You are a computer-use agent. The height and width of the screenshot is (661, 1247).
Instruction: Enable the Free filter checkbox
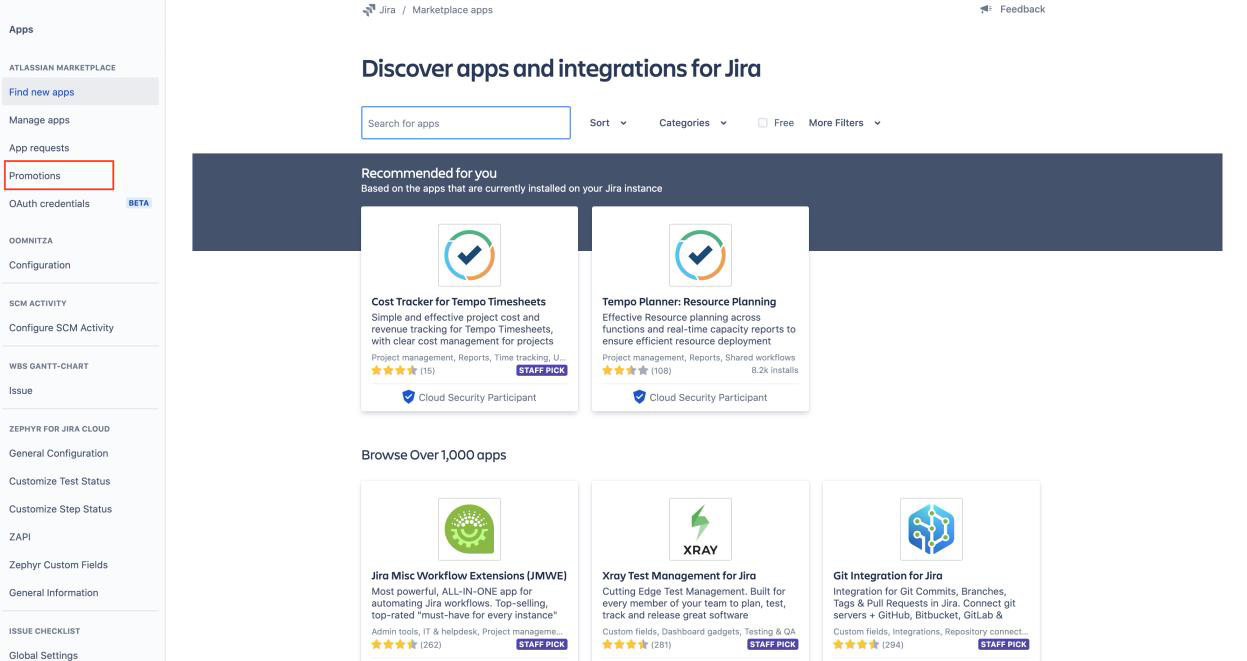(763, 123)
